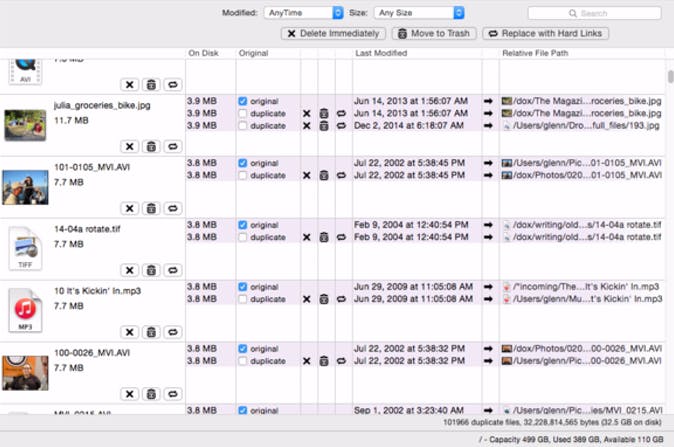Trash the 100-0026_MVI.AVI group
The image size is (674, 447).
pyautogui.click(x=151, y=394)
